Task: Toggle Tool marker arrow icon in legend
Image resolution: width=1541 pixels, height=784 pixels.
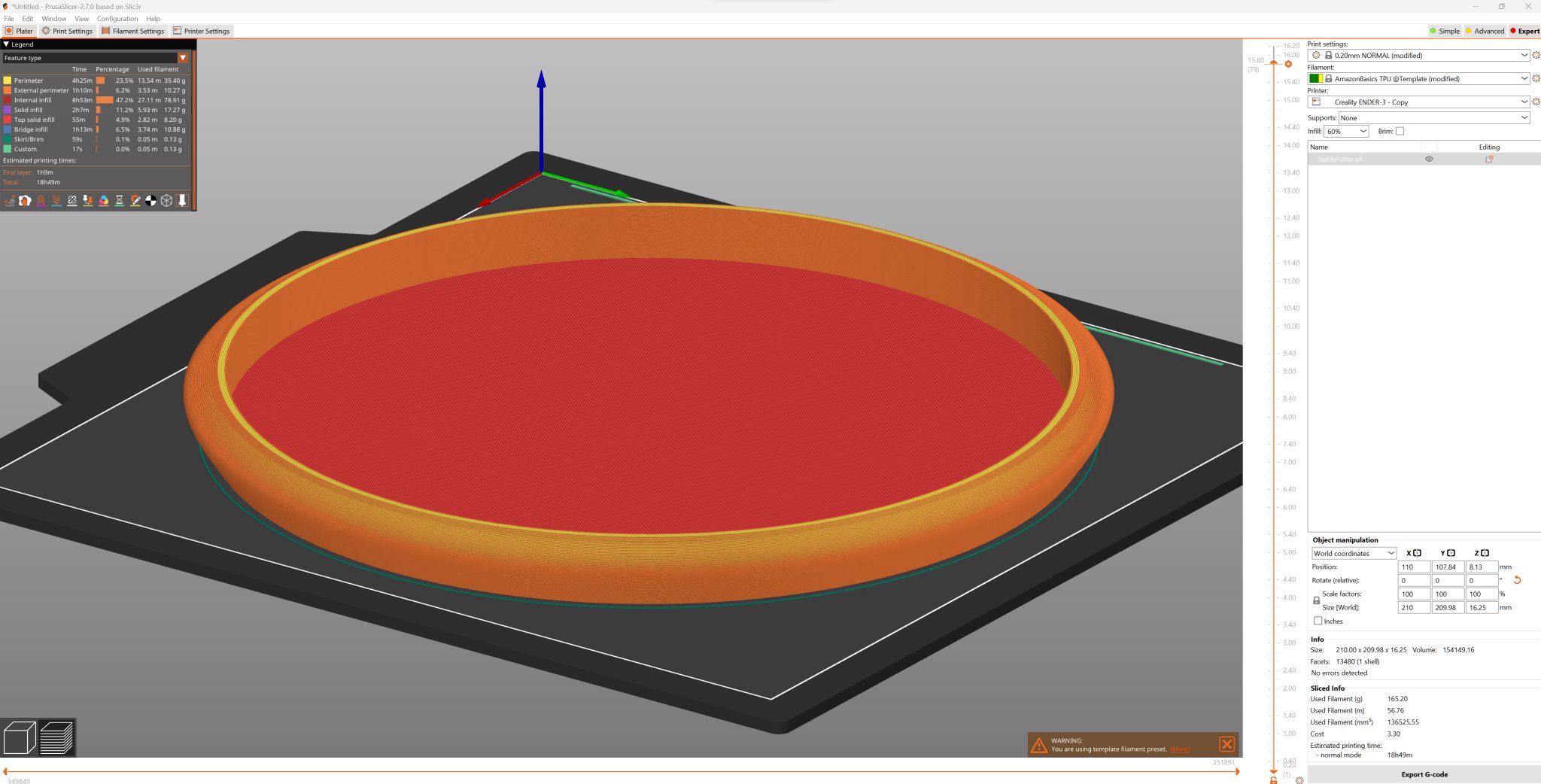Action: click(x=182, y=200)
